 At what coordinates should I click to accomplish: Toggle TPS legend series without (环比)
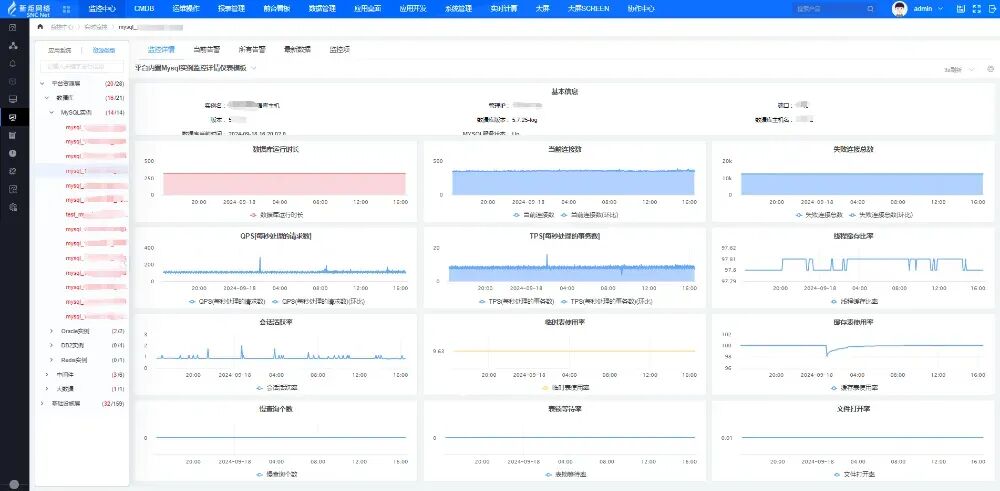click(515, 301)
